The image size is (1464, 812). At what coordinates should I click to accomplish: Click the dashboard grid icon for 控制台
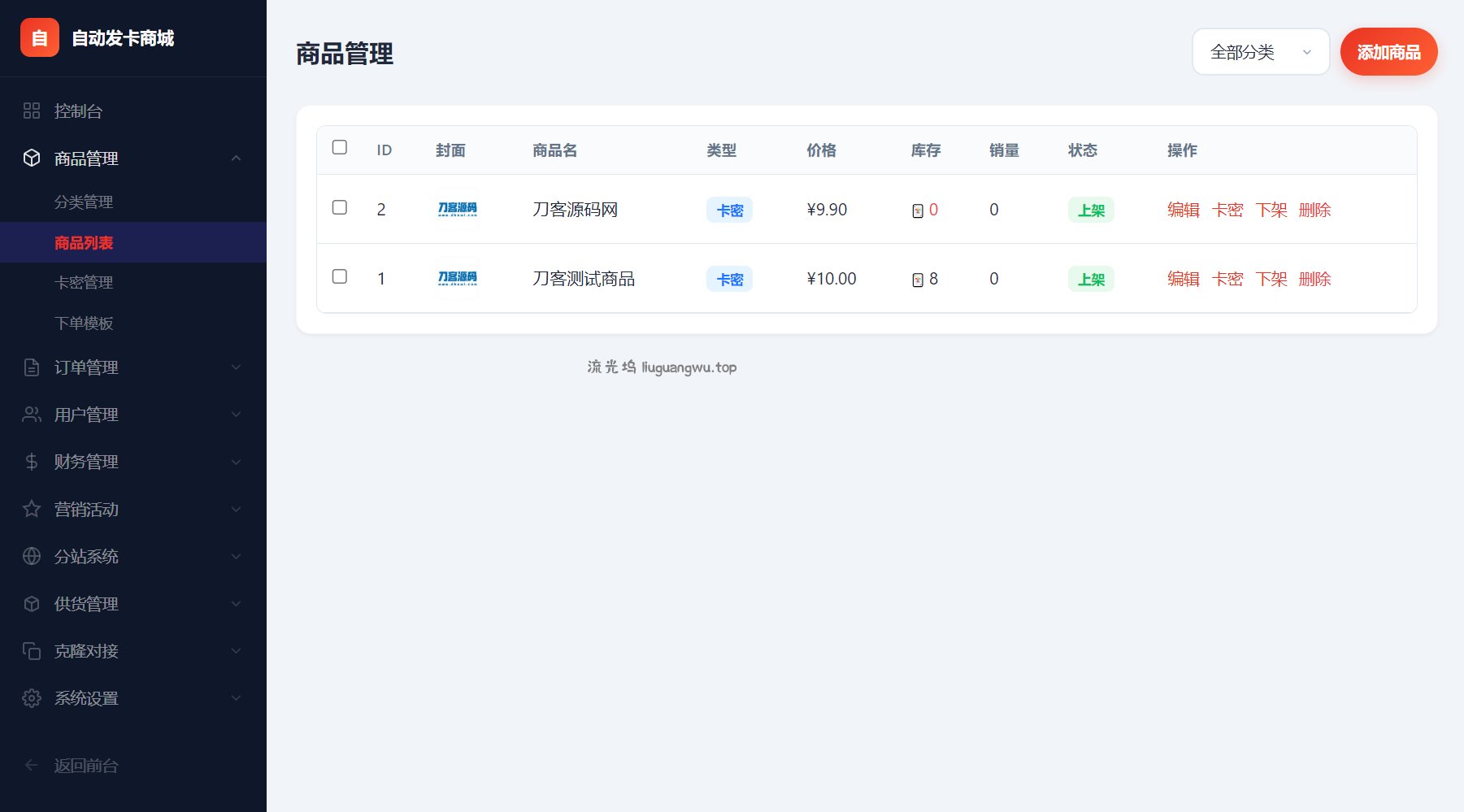coord(32,111)
